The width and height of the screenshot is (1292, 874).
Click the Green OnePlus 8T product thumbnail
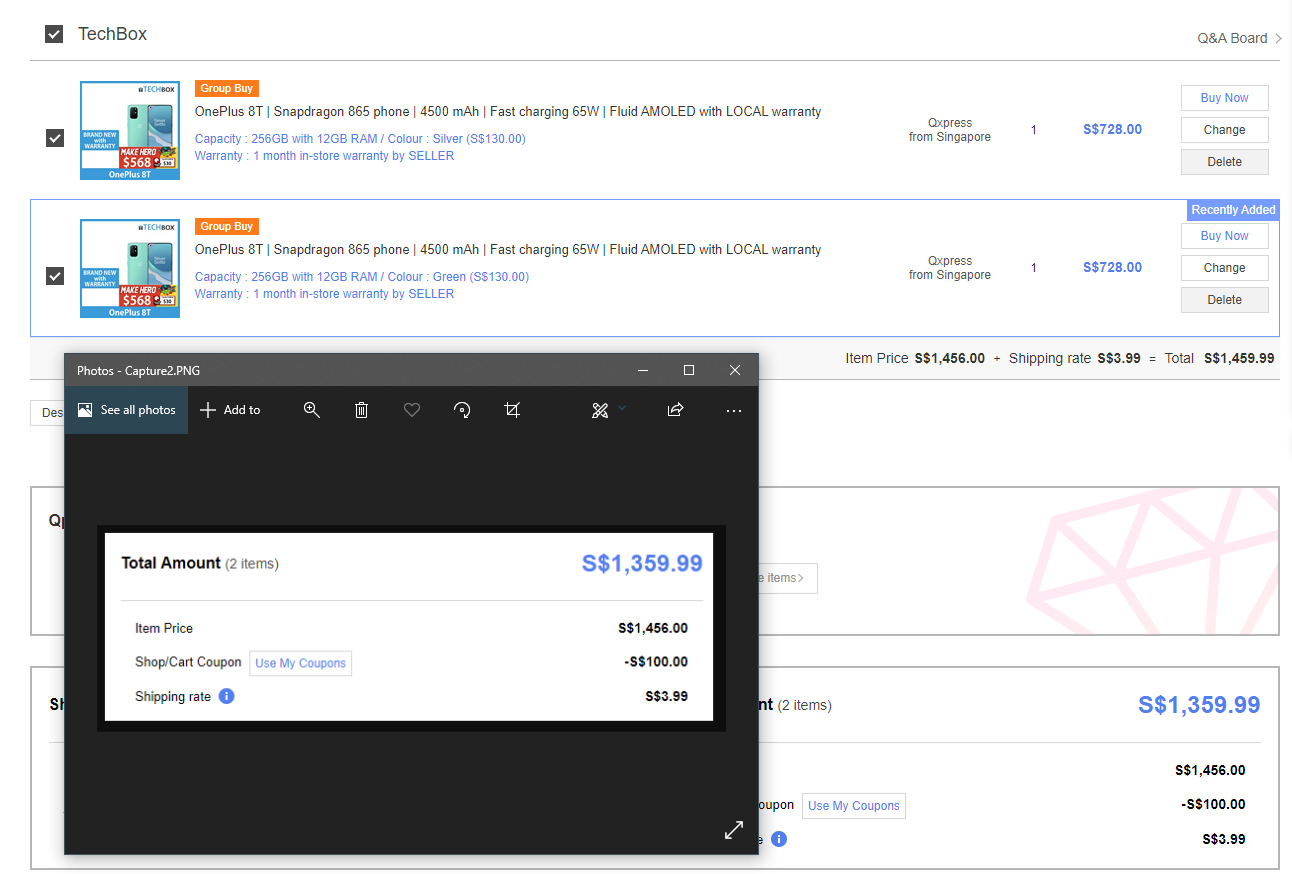130,268
